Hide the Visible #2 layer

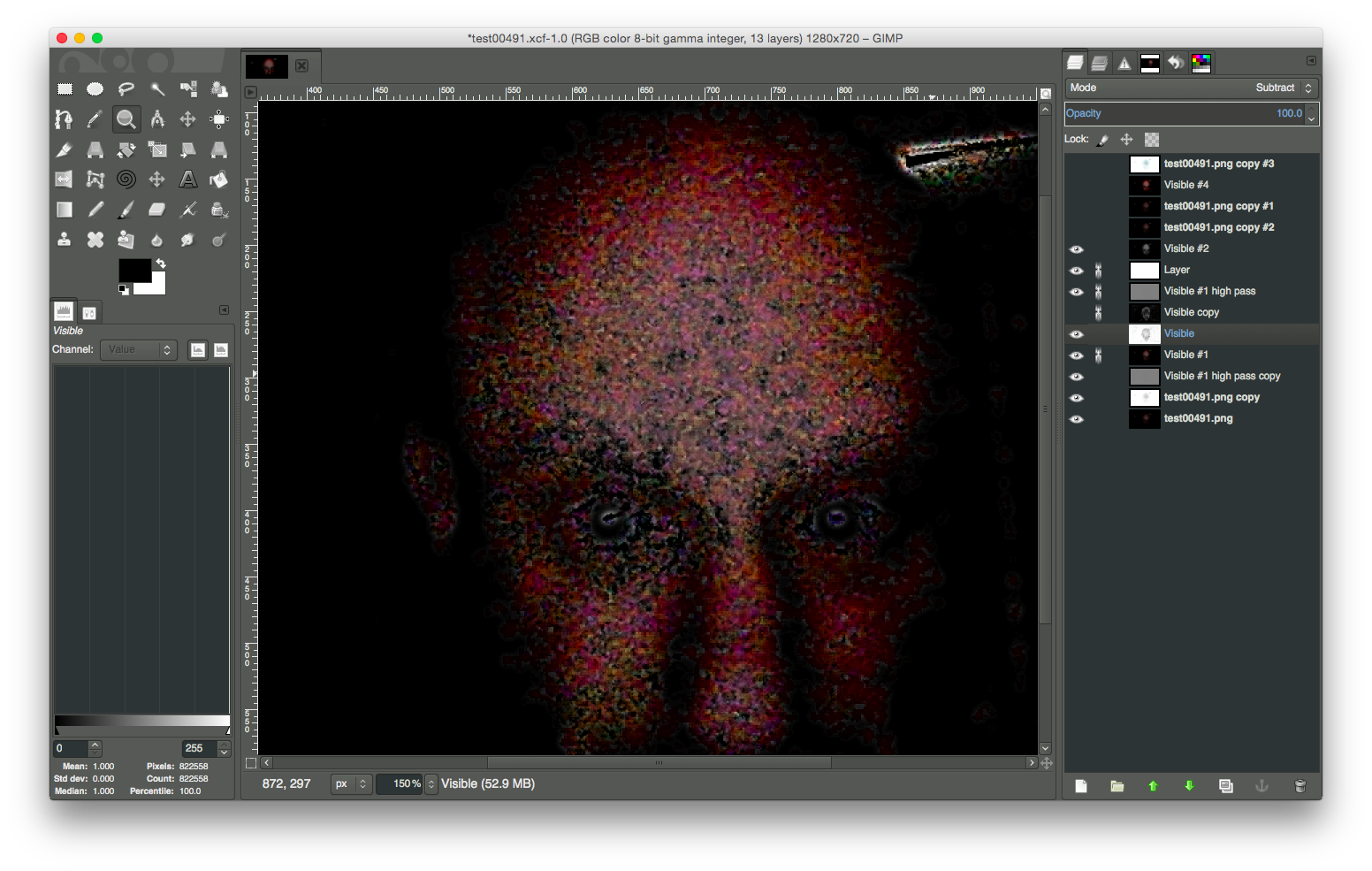tap(1077, 249)
